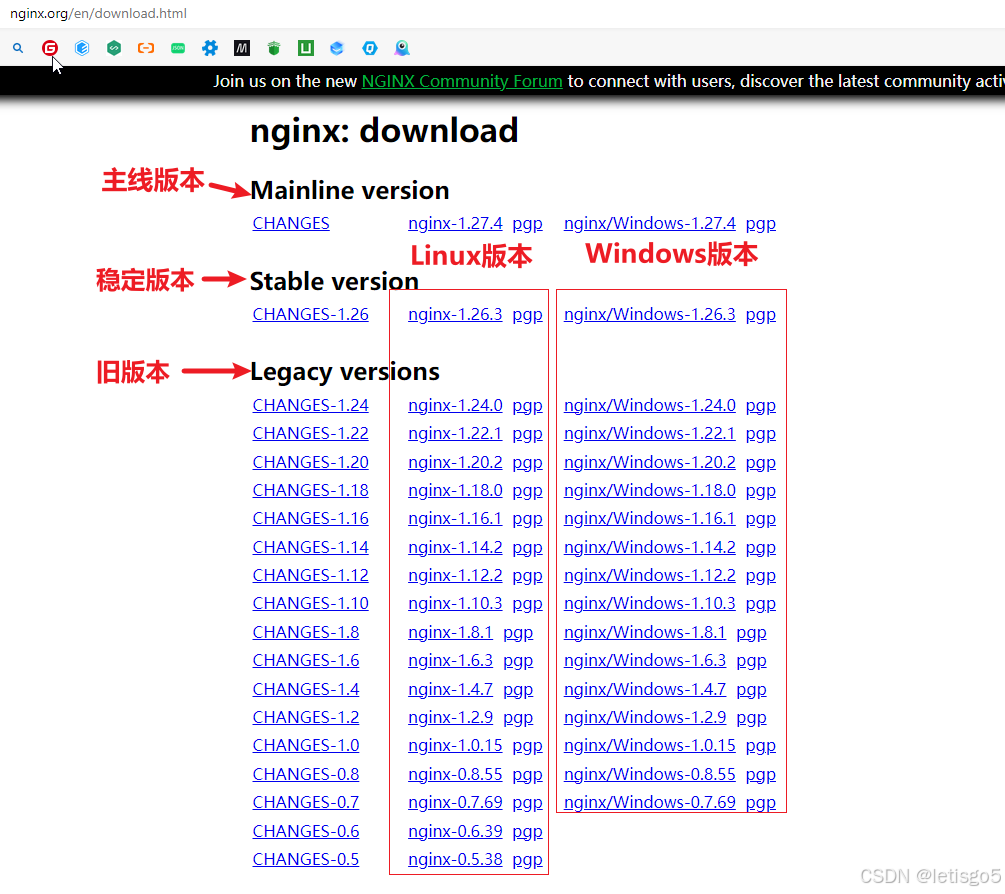Download nginx-1.16.1 source
This screenshot has width=1005, height=894.
pyautogui.click(x=455, y=518)
